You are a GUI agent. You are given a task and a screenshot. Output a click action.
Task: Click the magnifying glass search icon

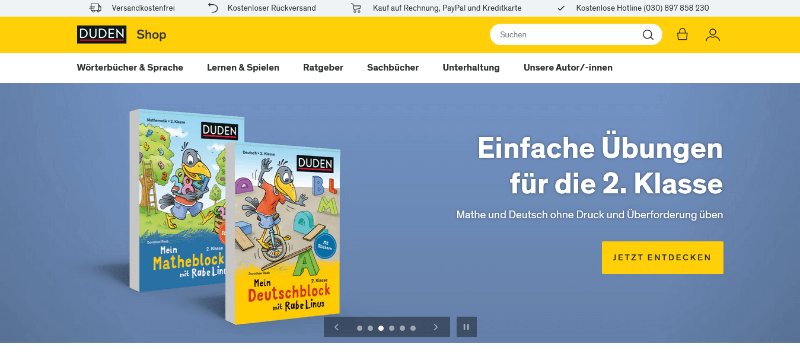coord(648,35)
